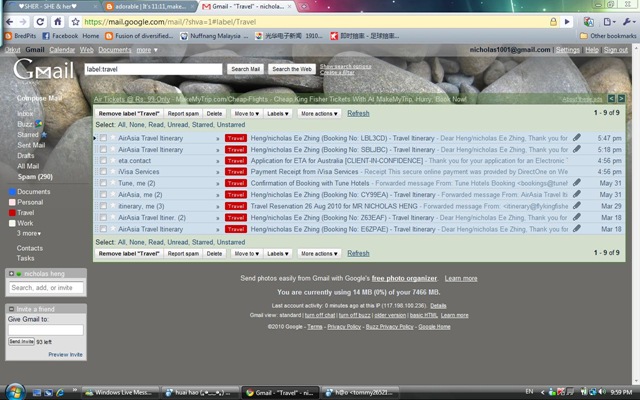Click the red Travel label color square

(12, 213)
